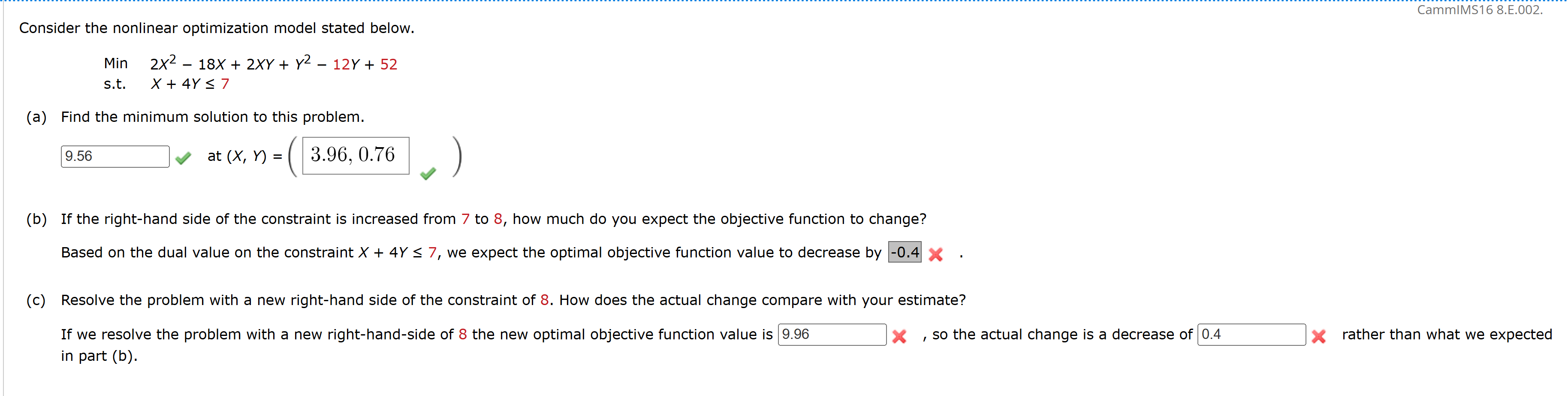Screen dimensions: 1568x396
Task: Click the constraint X + 4Y ≤ 7 text
Action: coord(190,84)
